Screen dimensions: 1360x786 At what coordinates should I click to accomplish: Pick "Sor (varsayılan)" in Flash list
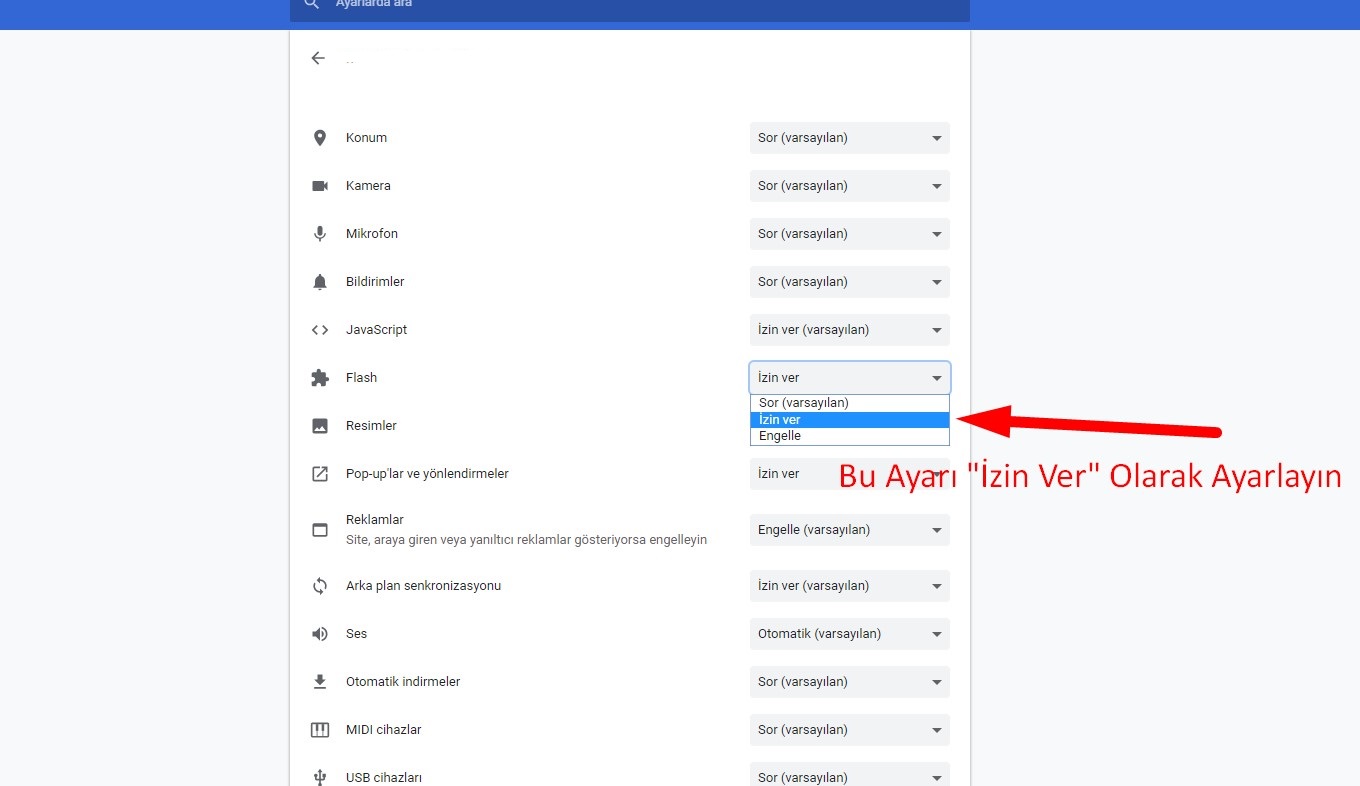[x=849, y=403]
